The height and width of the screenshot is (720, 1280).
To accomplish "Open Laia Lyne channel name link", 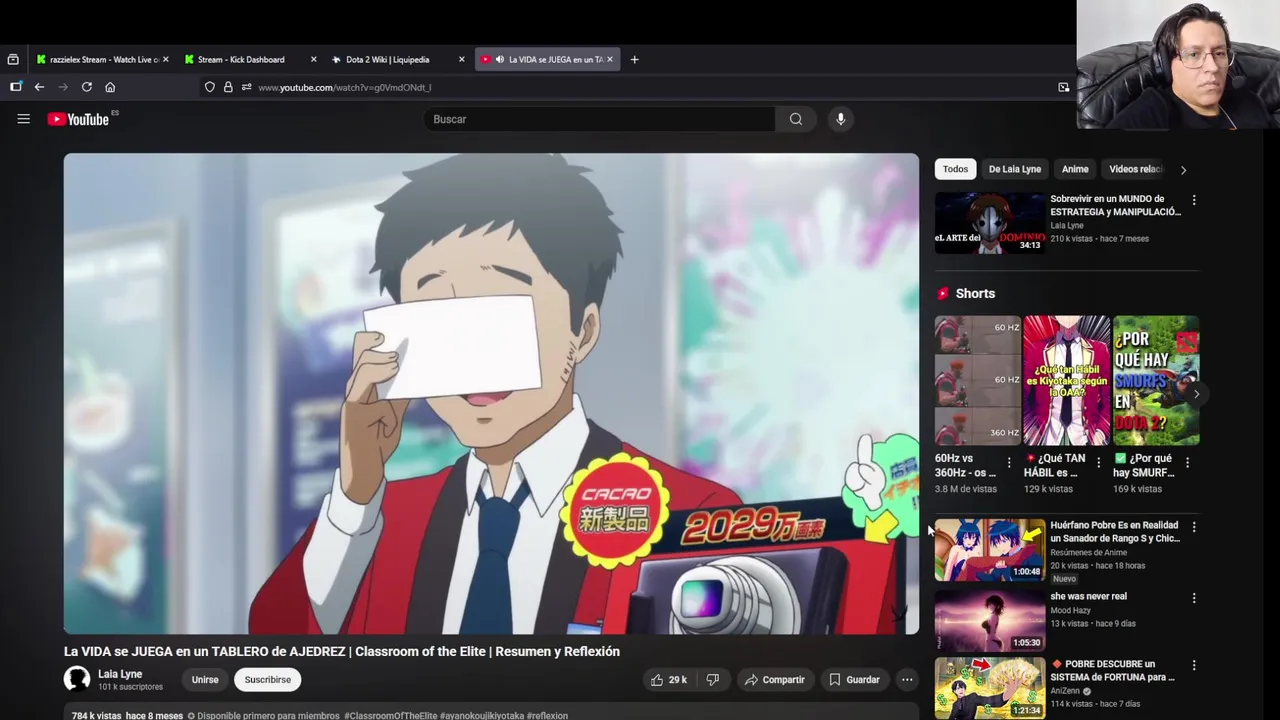I will [120, 674].
